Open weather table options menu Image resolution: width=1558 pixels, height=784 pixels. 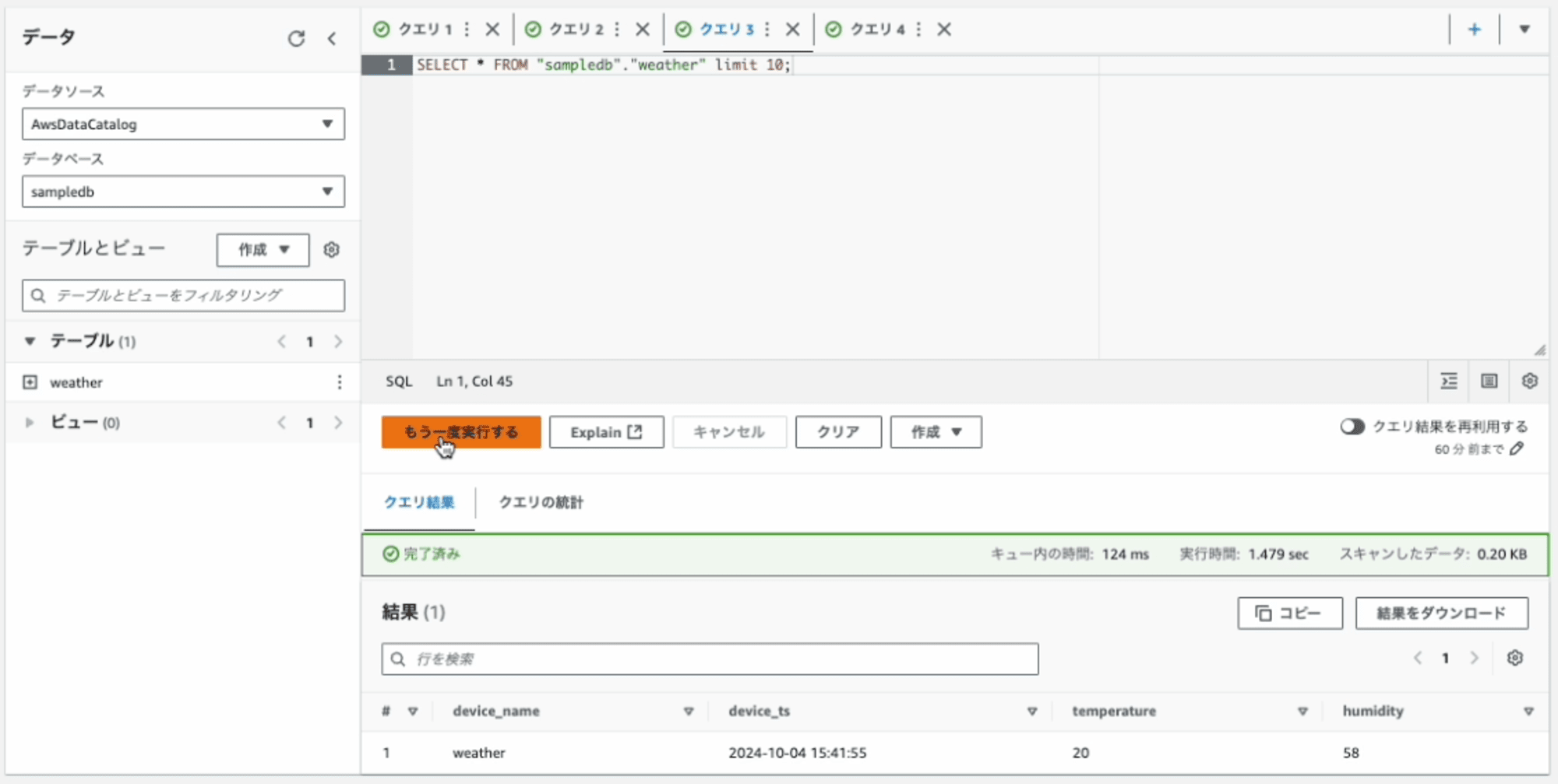pos(339,382)
